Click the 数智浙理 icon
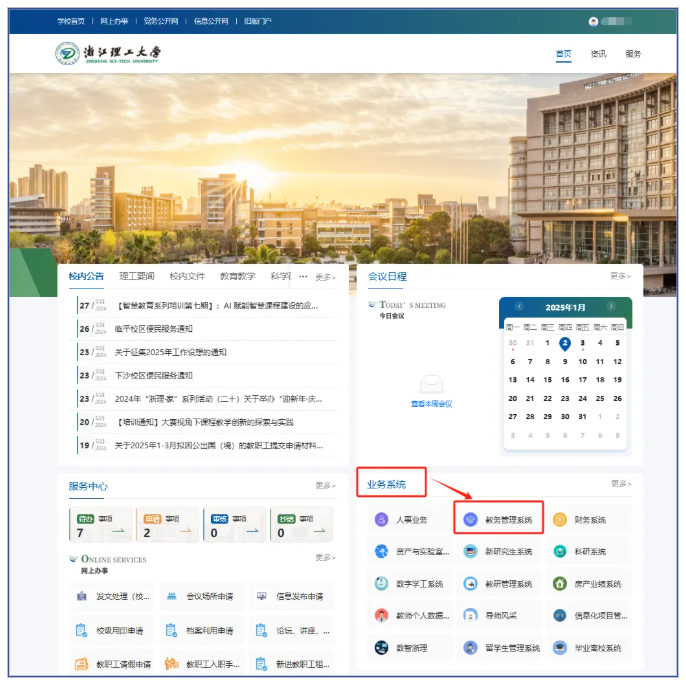Viewport: 686px width, 683px height. pos(381,648)
